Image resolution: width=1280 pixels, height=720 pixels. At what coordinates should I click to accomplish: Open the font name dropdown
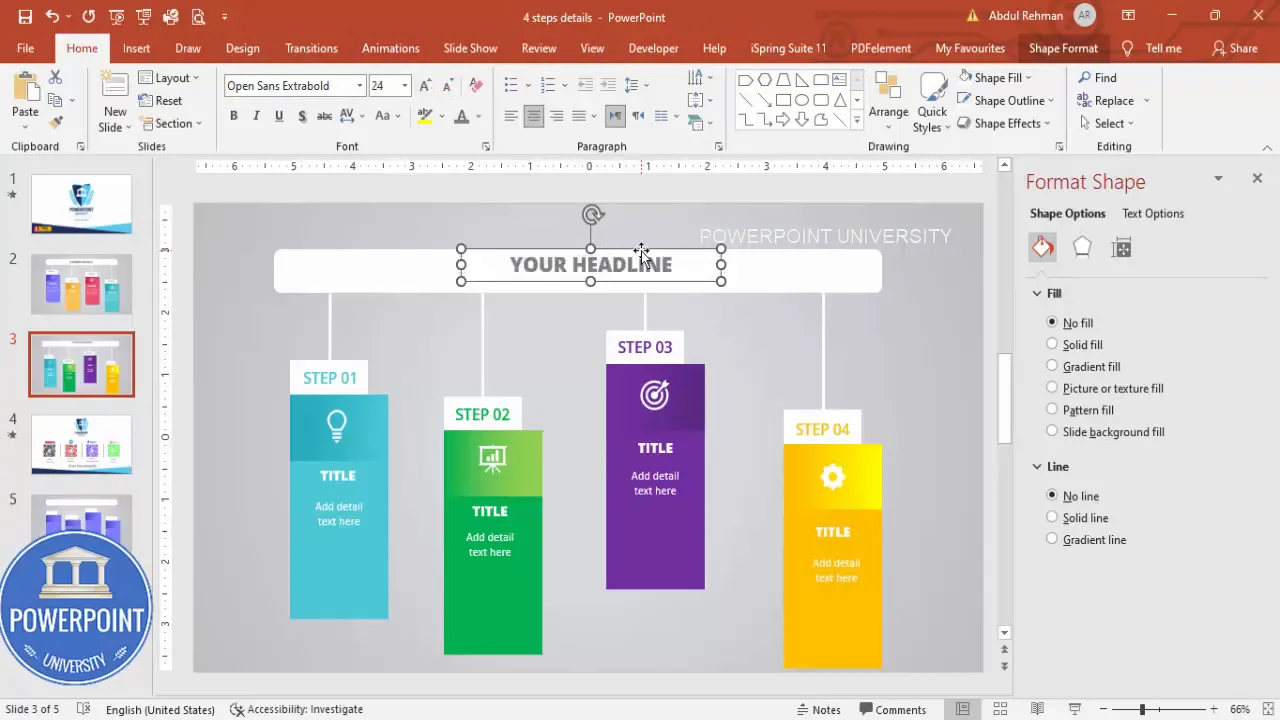pos(359,86)
